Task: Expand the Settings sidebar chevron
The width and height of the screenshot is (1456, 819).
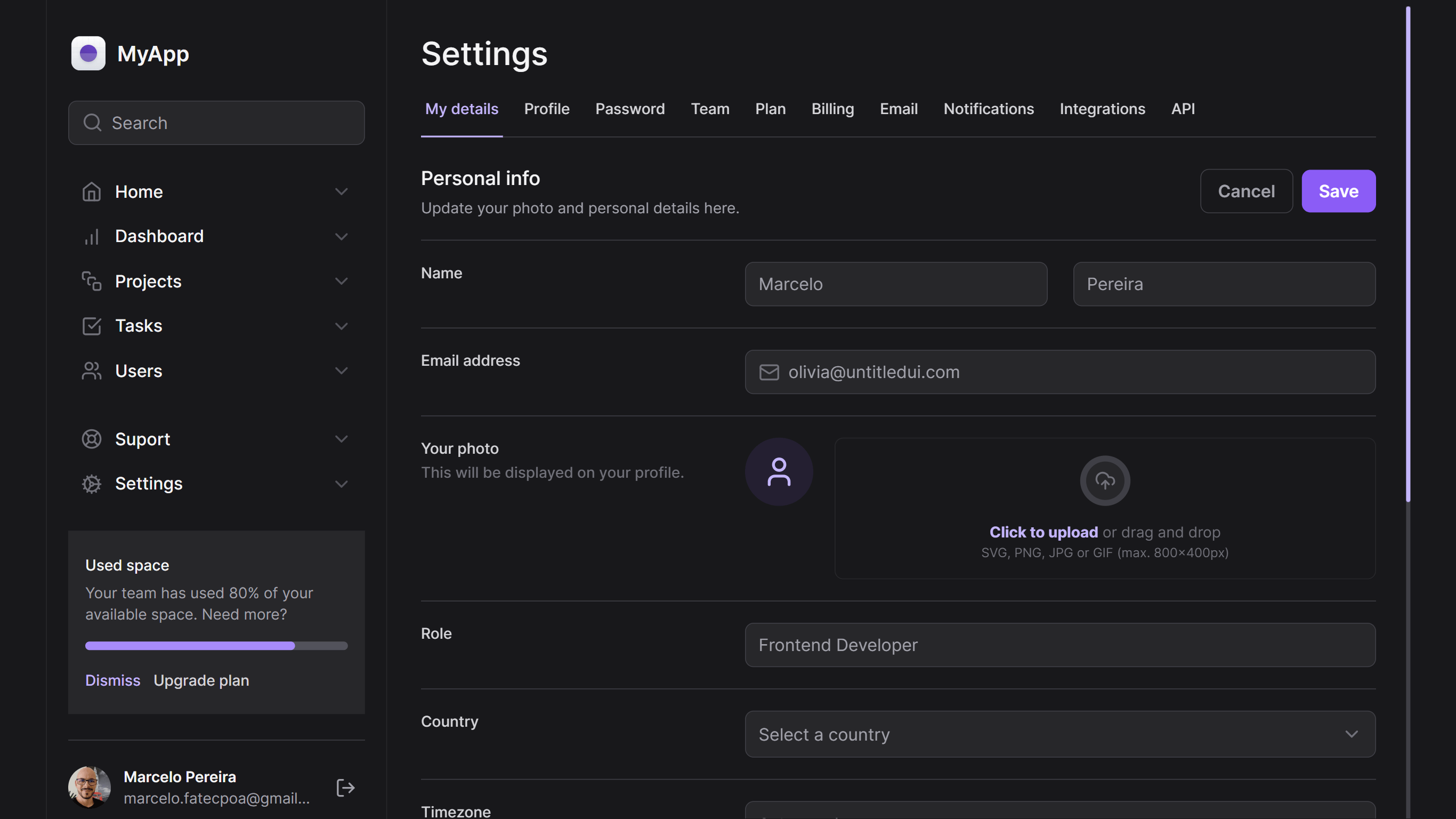Action: [x=342, y=484]
